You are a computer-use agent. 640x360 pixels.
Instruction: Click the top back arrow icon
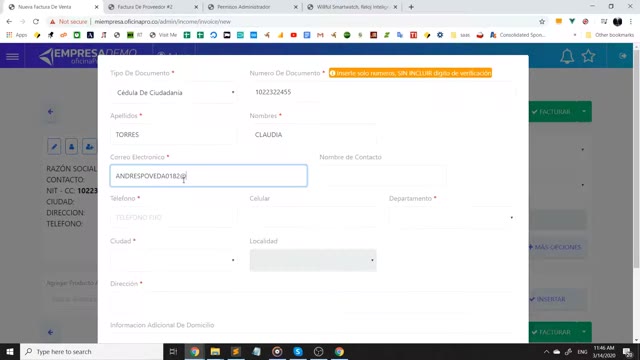[x=50, y=111]
